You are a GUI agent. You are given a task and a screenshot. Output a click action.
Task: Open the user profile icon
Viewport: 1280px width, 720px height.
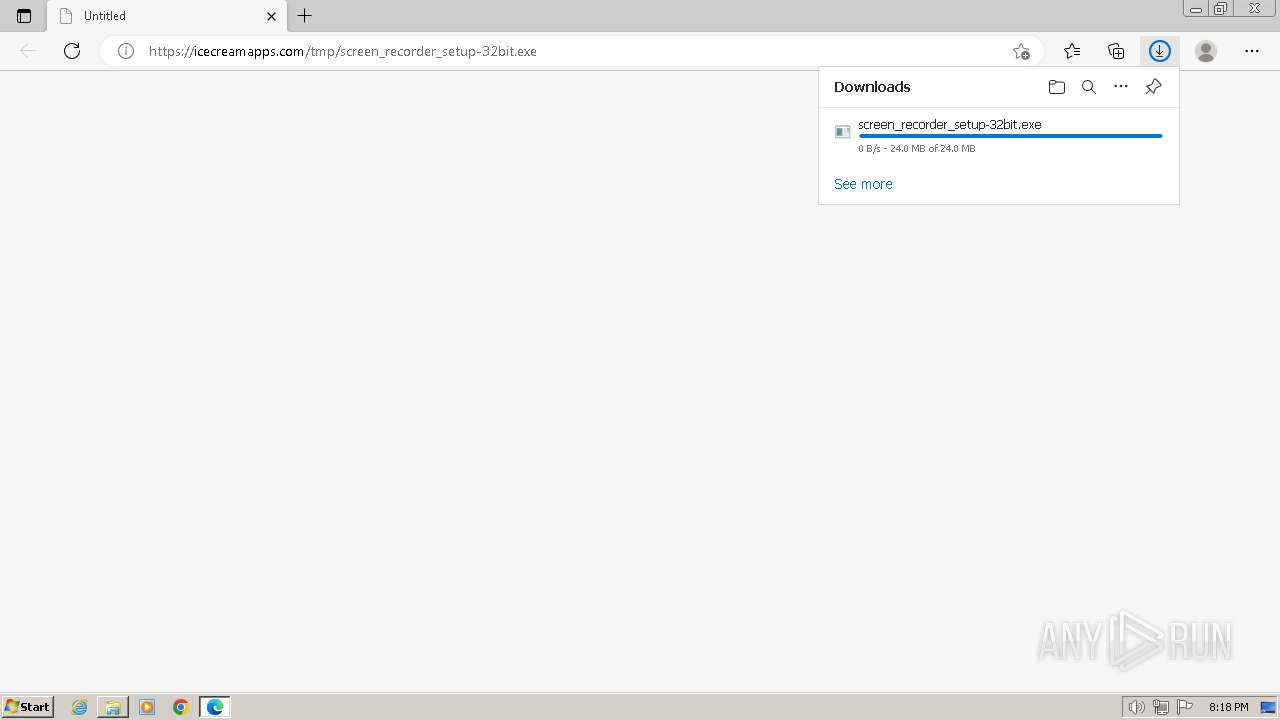[x=1206, y=51]
